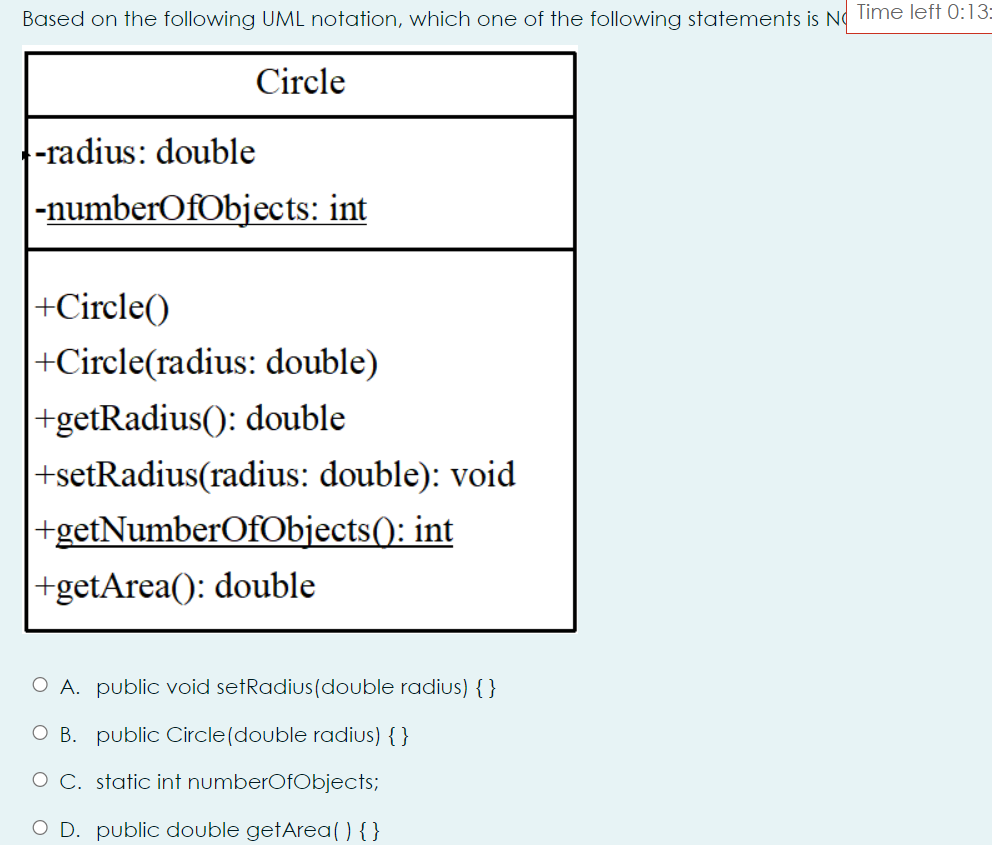Click the answer text 'public void setRadius(double radius)'

296,687
